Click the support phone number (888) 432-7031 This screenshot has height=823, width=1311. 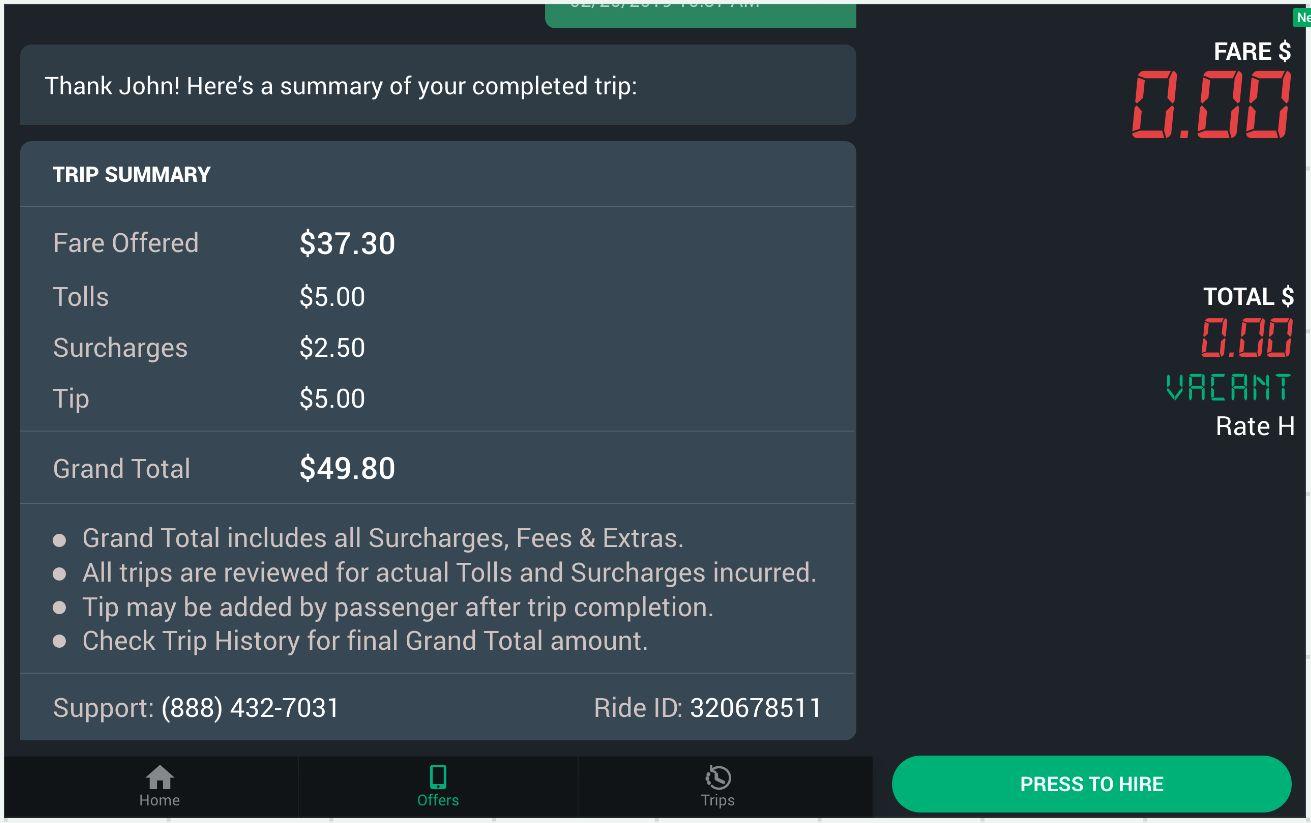click(x=250, y=708)
